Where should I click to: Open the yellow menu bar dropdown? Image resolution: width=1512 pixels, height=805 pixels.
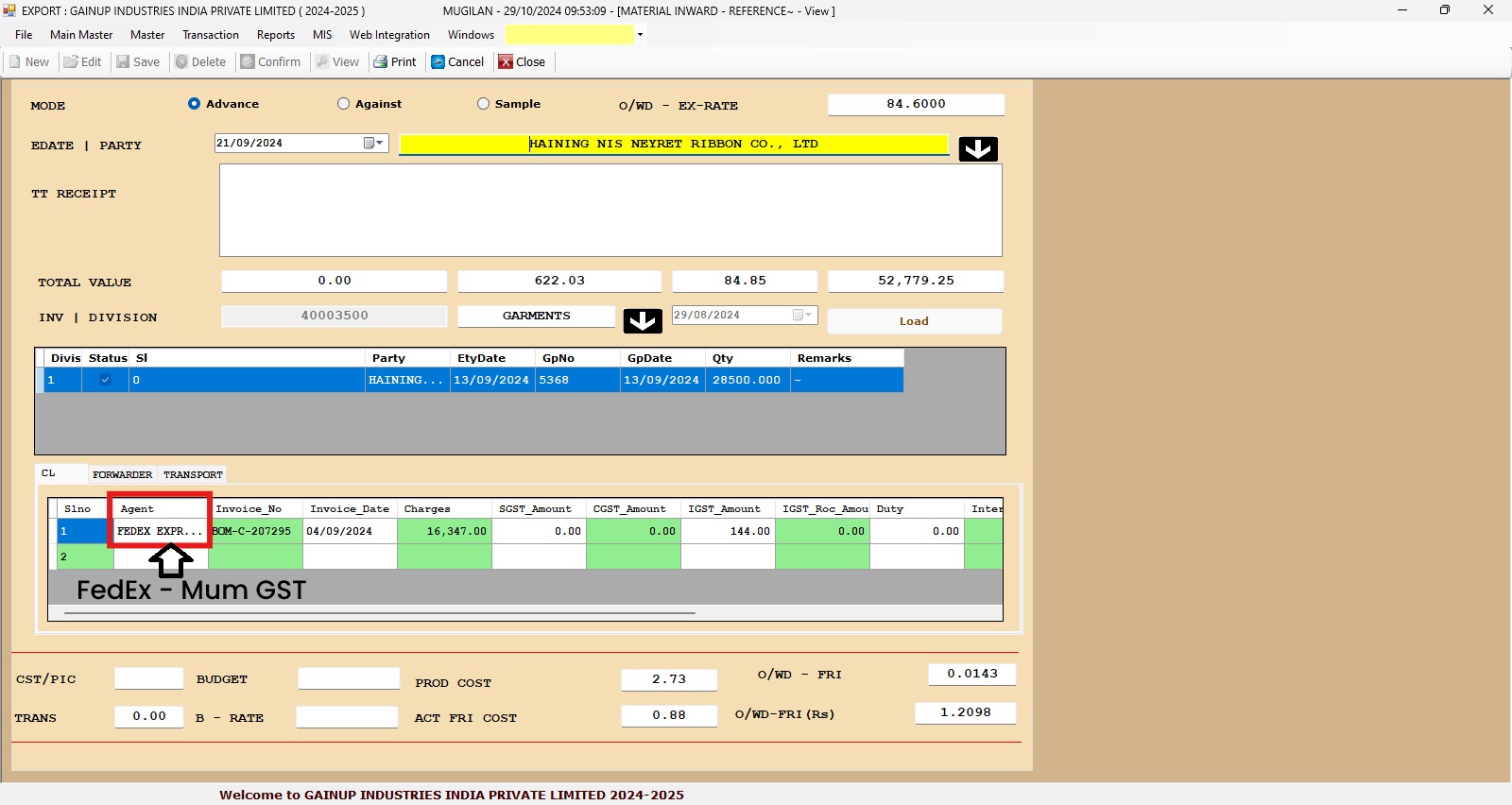coord(640,35)
